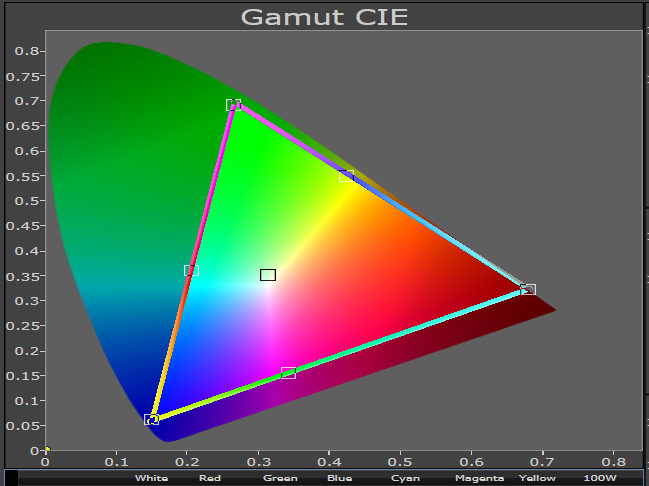
Task: Click the black swatch in the bottom-left corner
Action: click(11, 478)
